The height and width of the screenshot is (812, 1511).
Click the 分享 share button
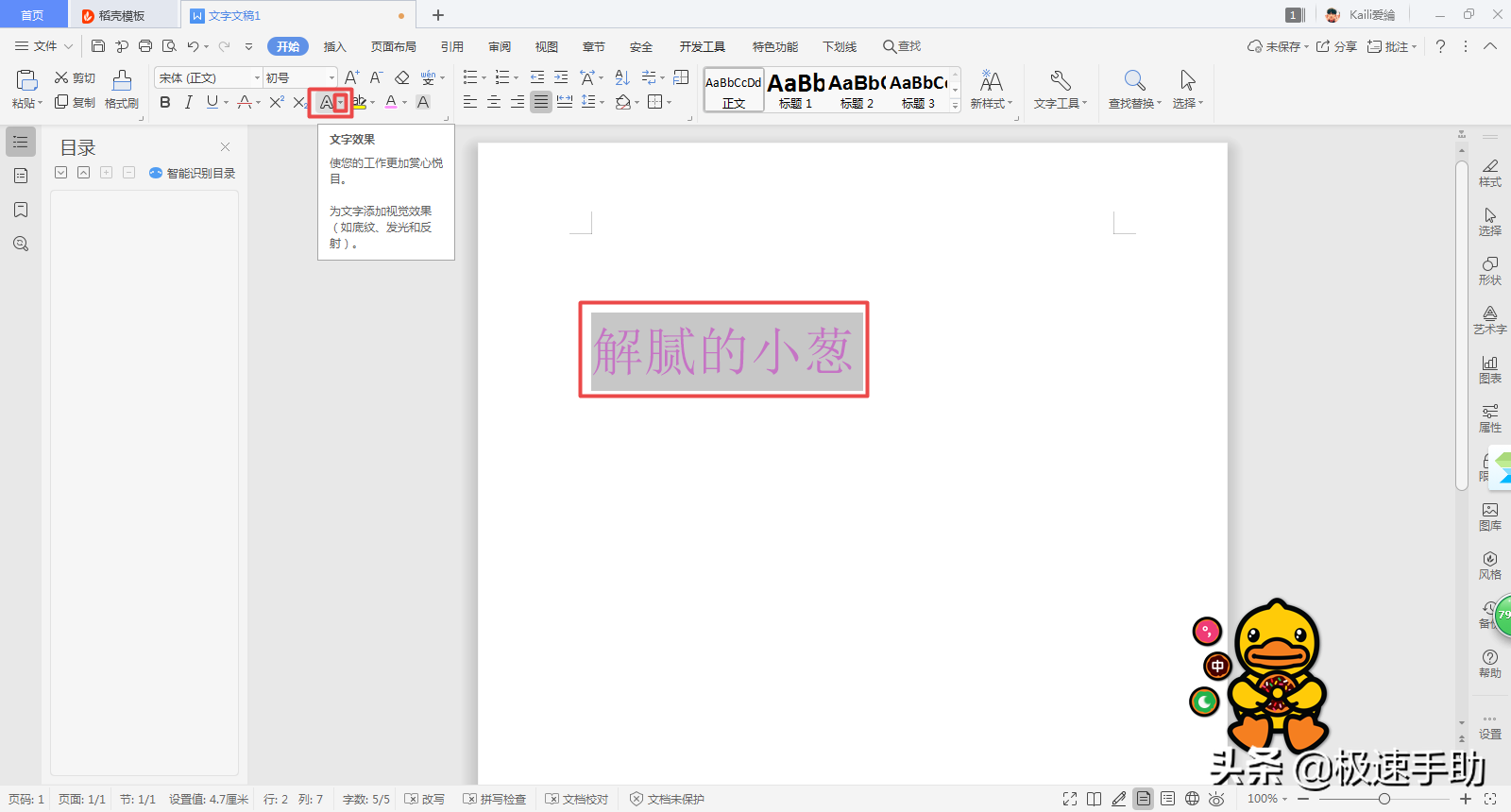pyautogui.click(x=1336, y=46)
